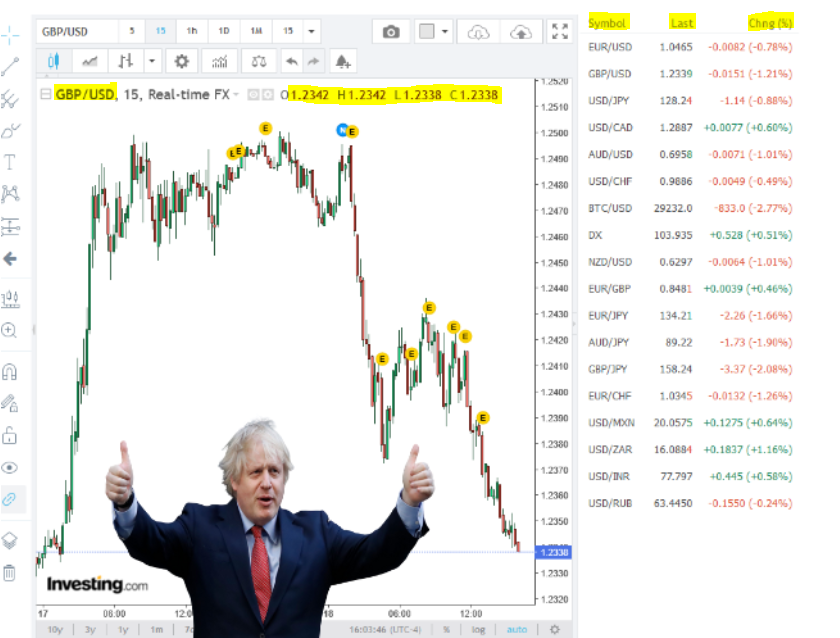Viewport: 840px width, 638px height.
Task: Click the 1.2338 current price label
Action: point(553,552)
